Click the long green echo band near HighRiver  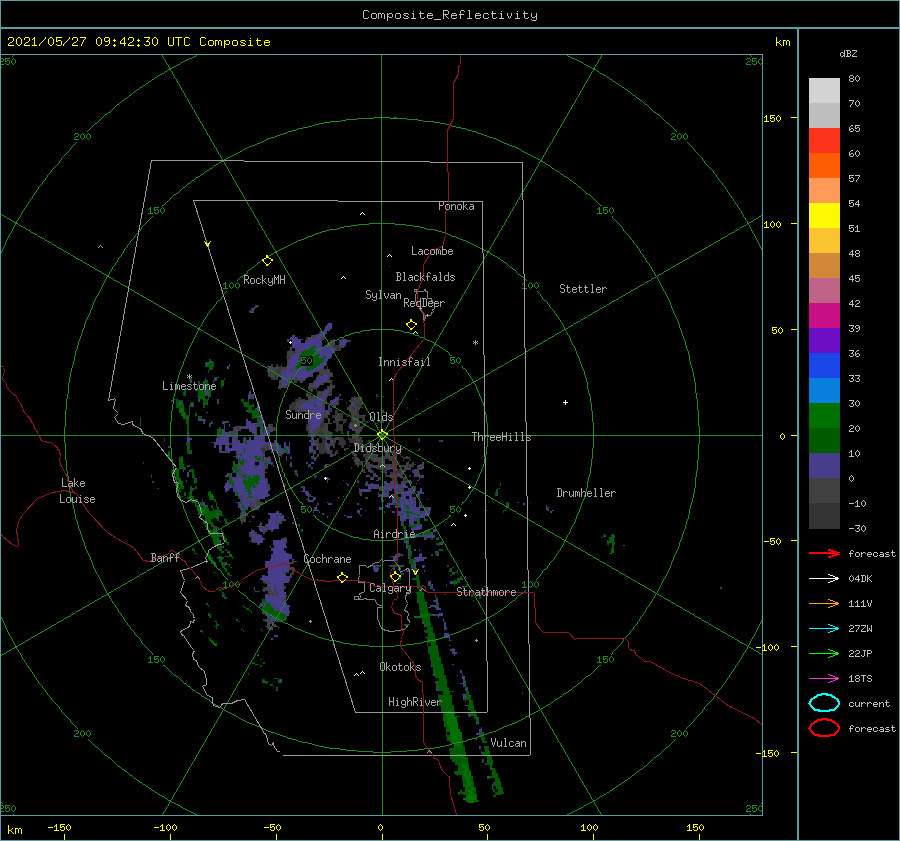[448, 695]
